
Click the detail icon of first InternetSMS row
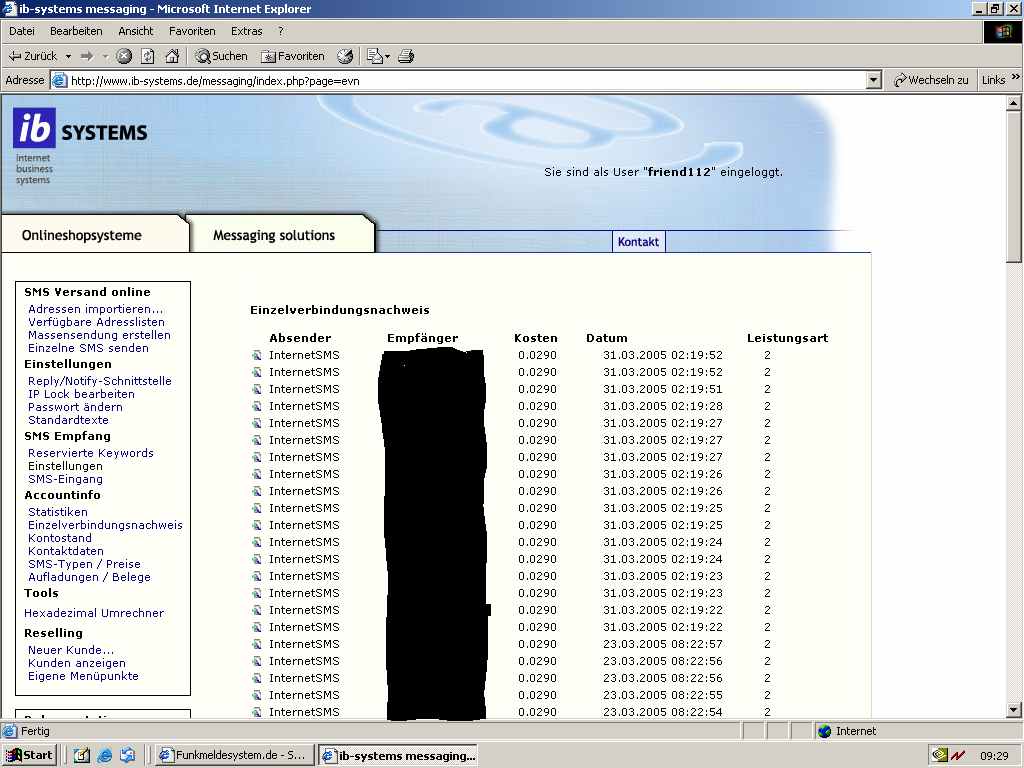[256, 355]
